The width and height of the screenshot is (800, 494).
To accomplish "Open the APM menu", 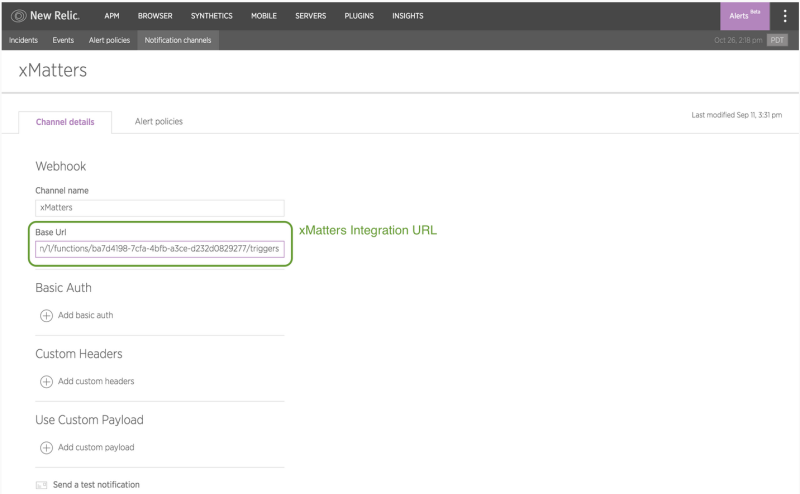I will (112, 15).
